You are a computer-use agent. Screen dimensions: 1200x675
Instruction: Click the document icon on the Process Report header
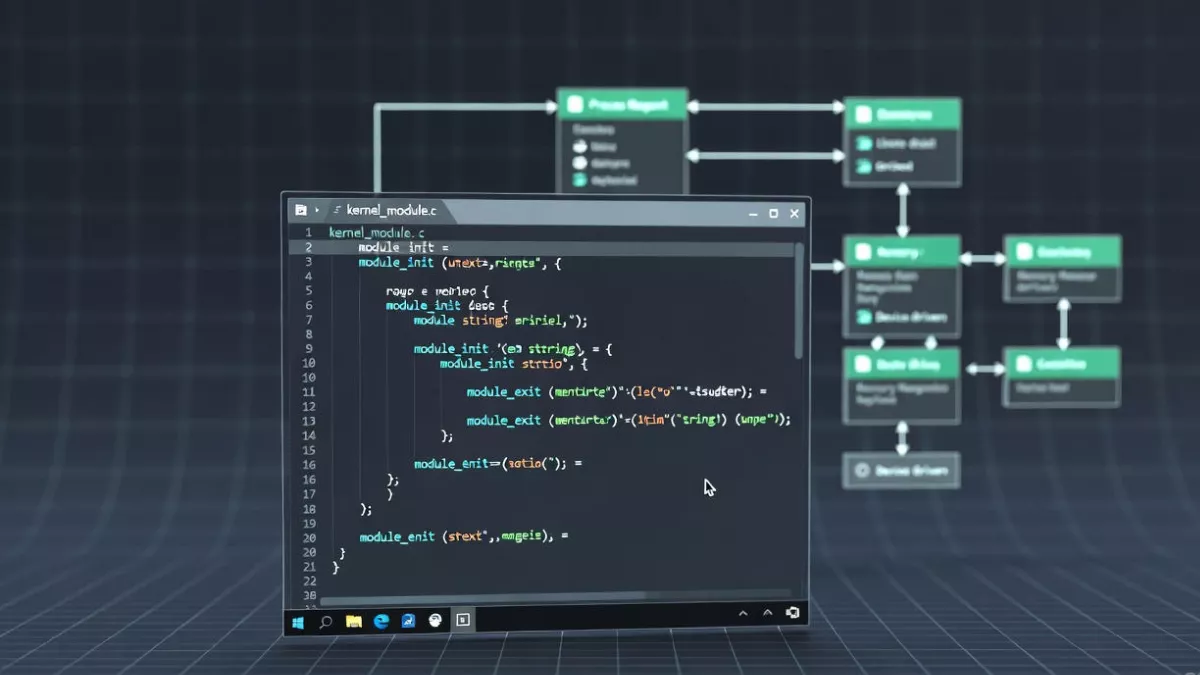point(577,103)
